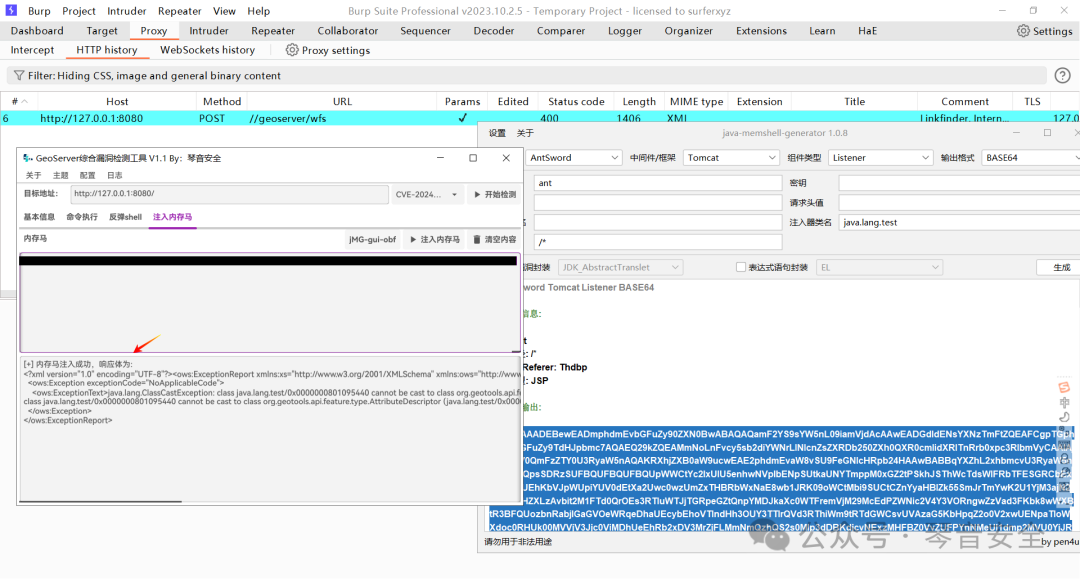Open 配置 menu in GeoServer tool
Viewport: 1080px width, 579px height.
tap(87, 176)
